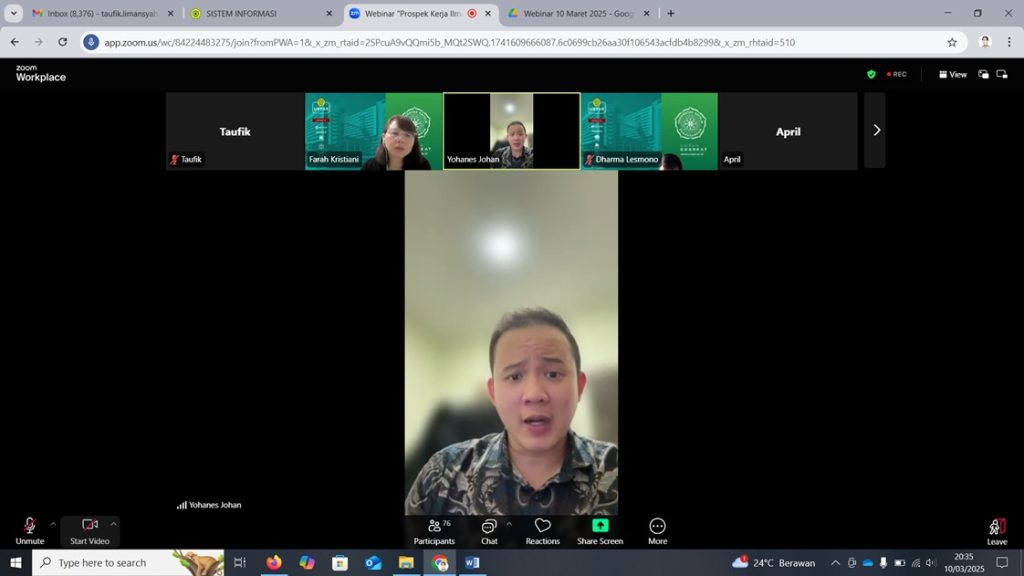Expand video options arrow beside Start Video

click(x=113, y=523)
